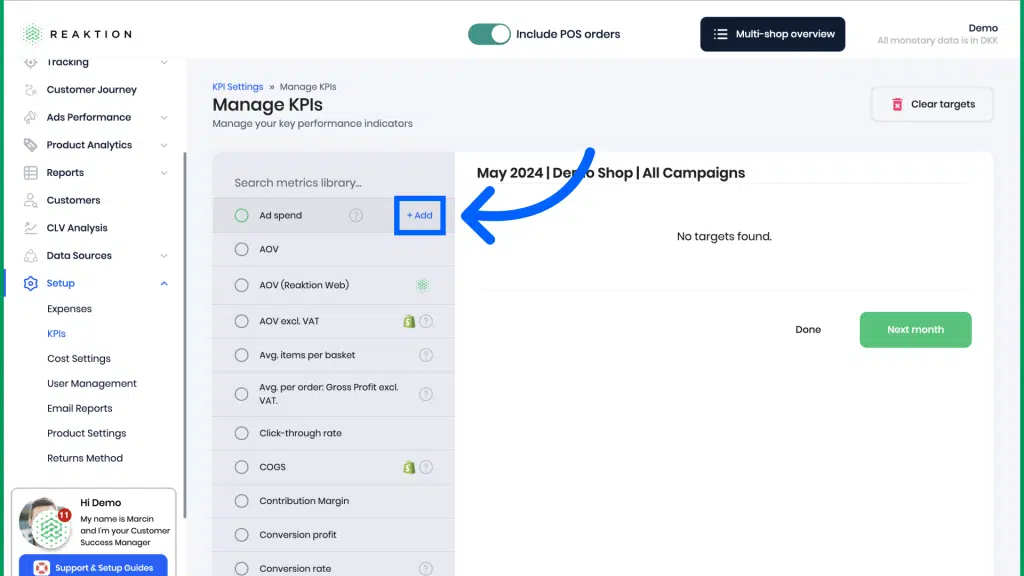
Task: Expand the Reports section chevron
Action: point(164,173)
